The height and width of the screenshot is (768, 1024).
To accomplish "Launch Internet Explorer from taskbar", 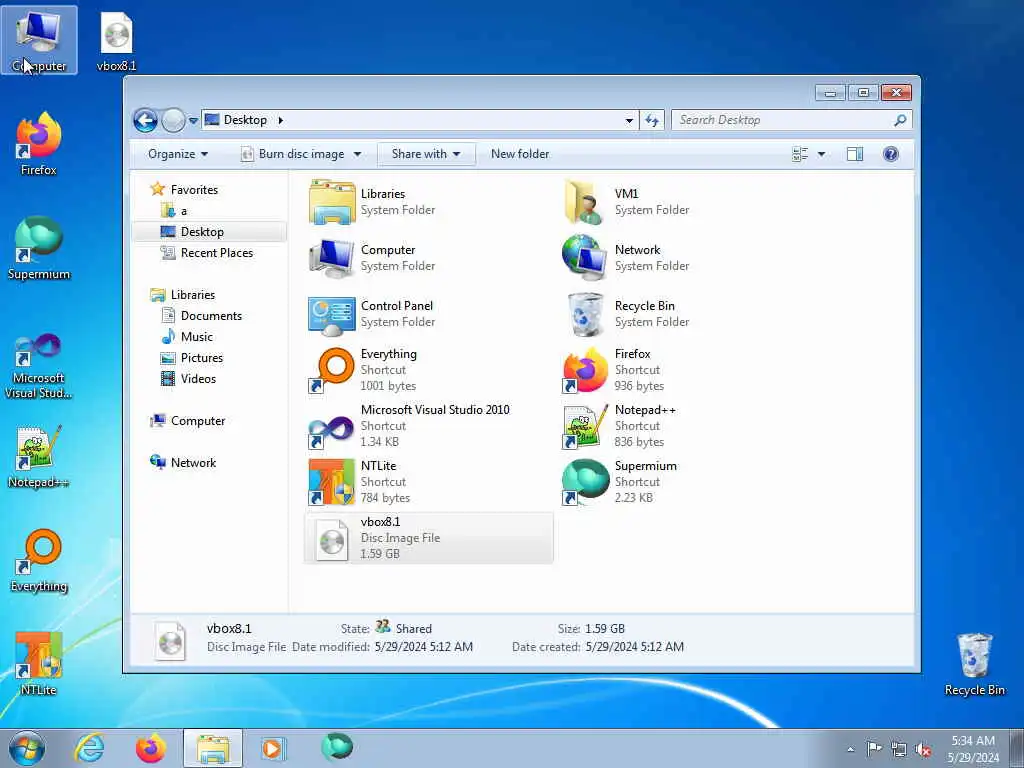I will click(x=89, y=748).
